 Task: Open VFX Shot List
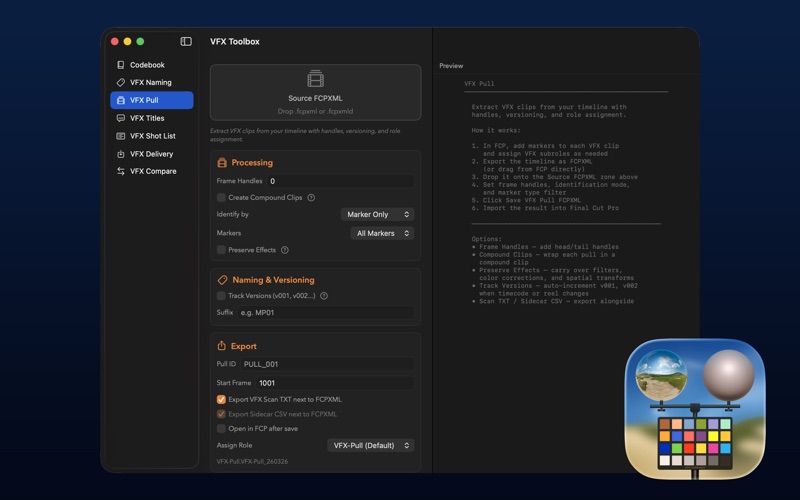click(x=152, y=136)
